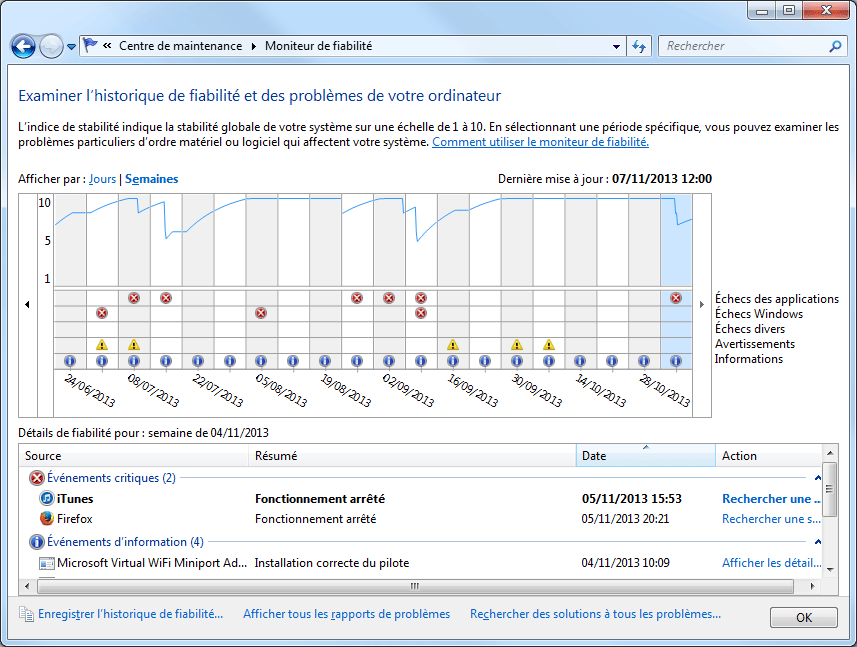Select the application failure icon in the highlighted week
This screenshot has width=857, height=647.
676,298
